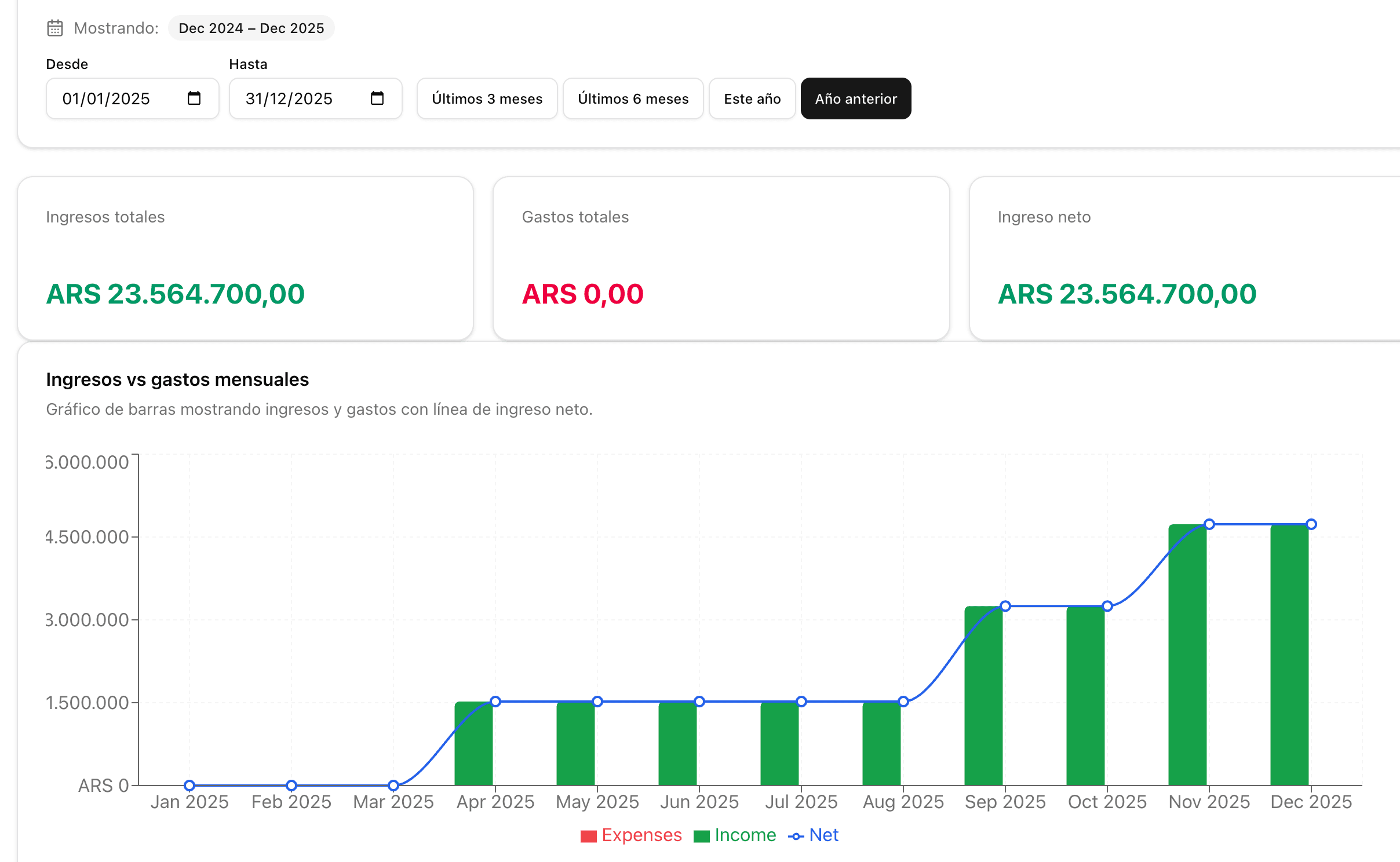Click the blue Net line legend marker
This screenshot has height=862, width=1400.
pyautogui.click(x=796, y=836)
